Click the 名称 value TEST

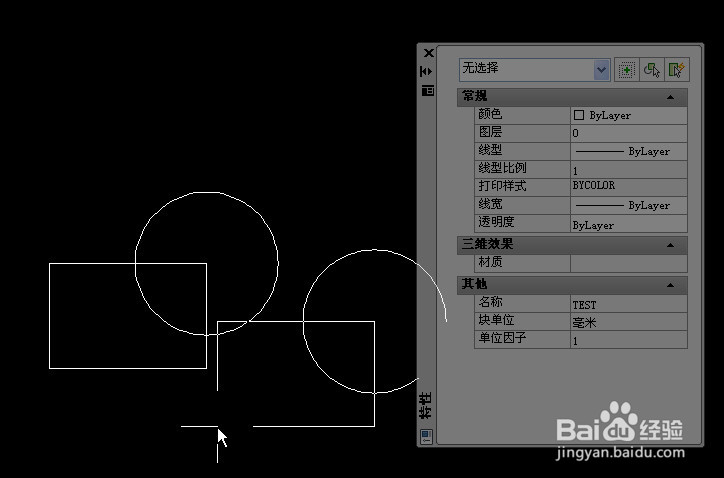[x=629, y=303]
